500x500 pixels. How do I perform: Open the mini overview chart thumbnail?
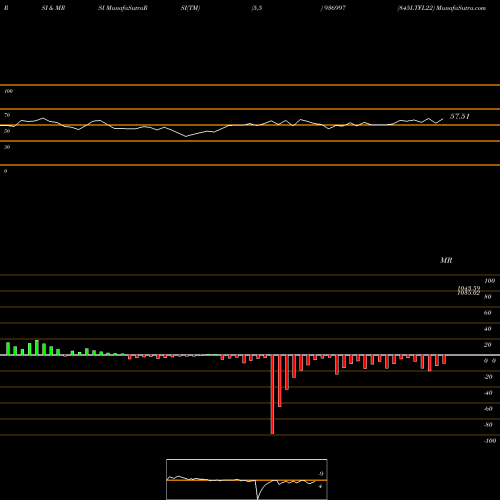pyautogui.click(x=247, y=479)
